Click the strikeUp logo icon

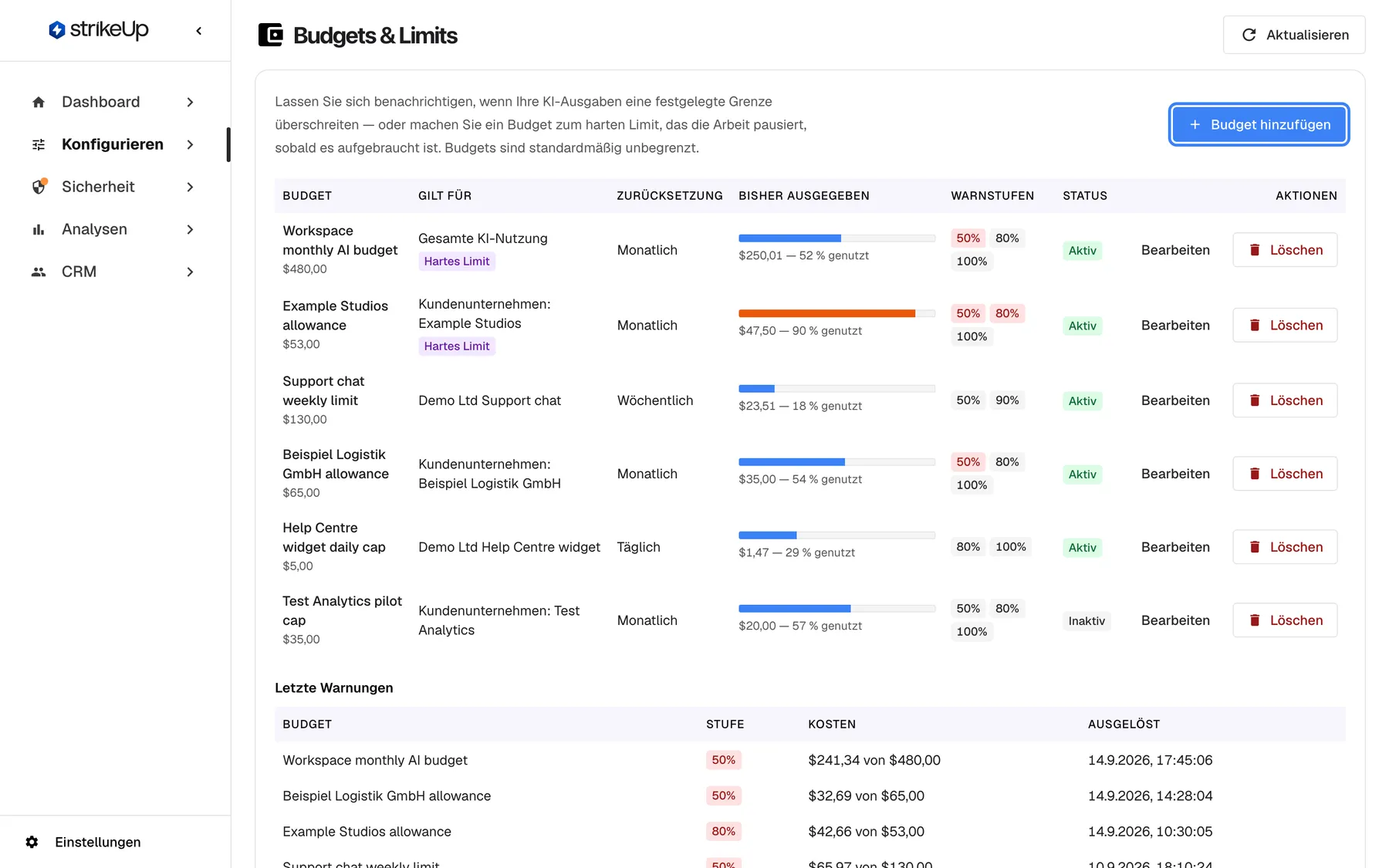[56, 30]
